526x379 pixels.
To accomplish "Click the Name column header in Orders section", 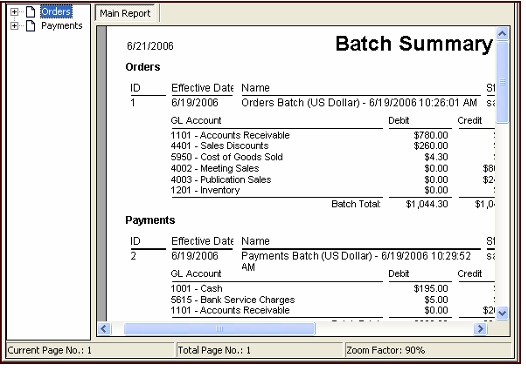I will [256, 88].
